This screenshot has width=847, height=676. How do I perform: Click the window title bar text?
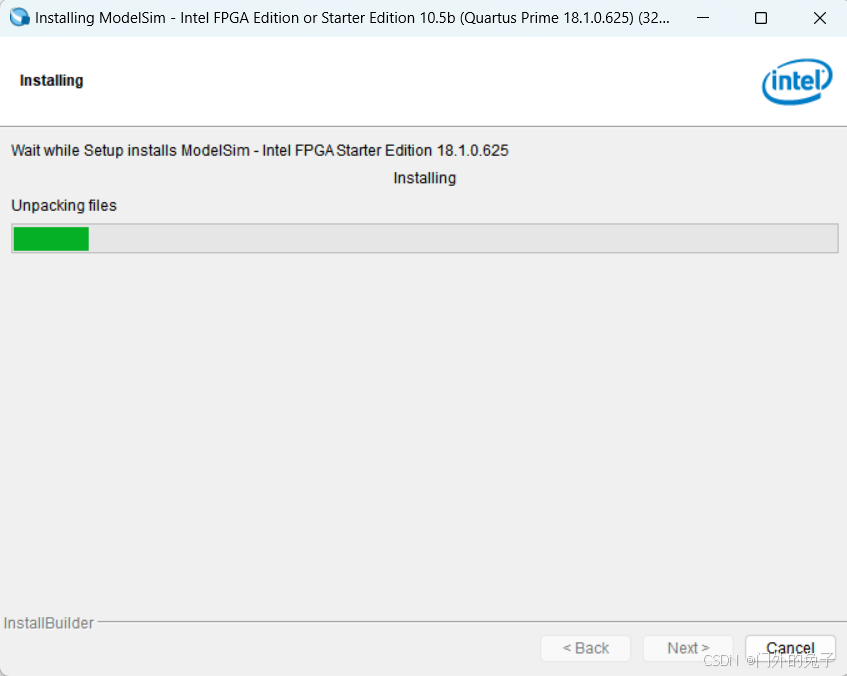(x=352, y=18)
